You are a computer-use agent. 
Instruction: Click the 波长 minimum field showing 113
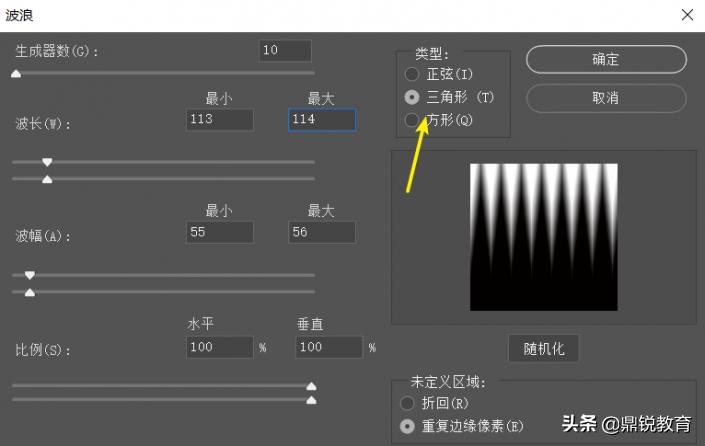pos(220,120)
